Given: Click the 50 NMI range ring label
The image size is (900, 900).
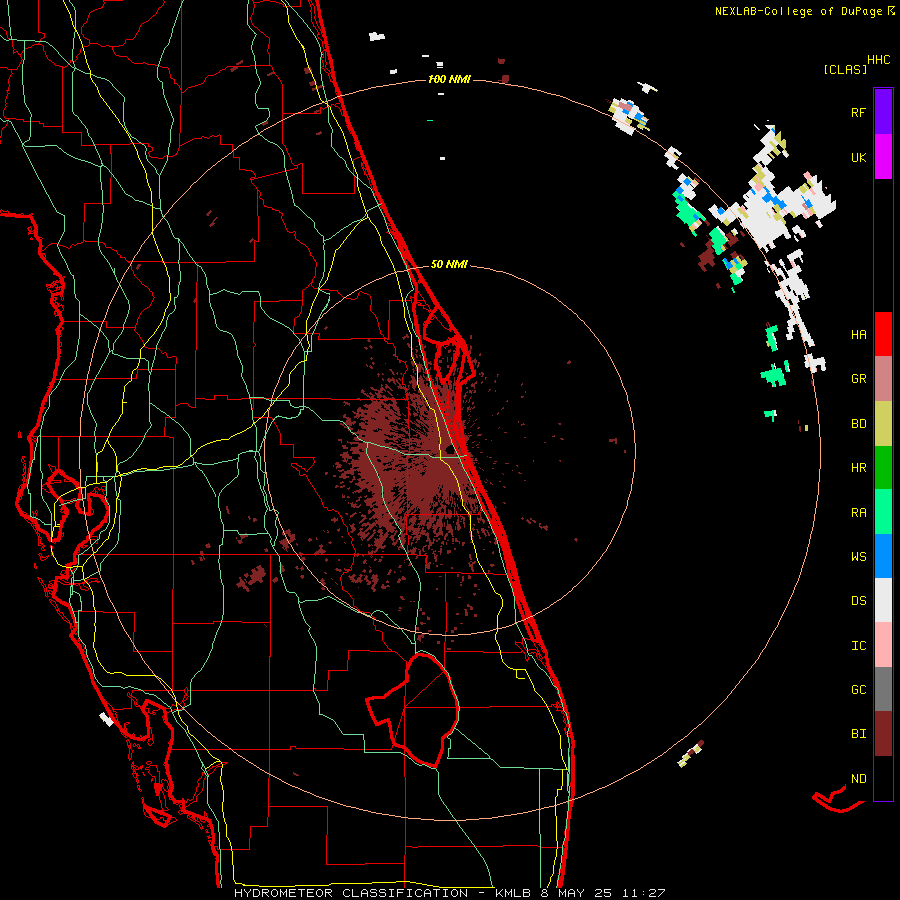Looking at the screenshot, I should point(449,265).
